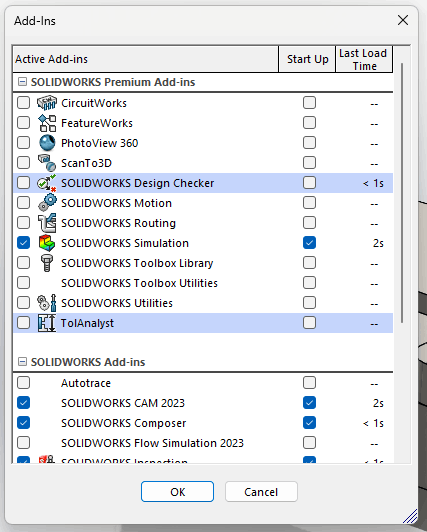The height and width of the screenshot is (532, 427).
Task: Click SOLIDWORKS Simulation '2s' load time
Action: click(x=378, y=243)
